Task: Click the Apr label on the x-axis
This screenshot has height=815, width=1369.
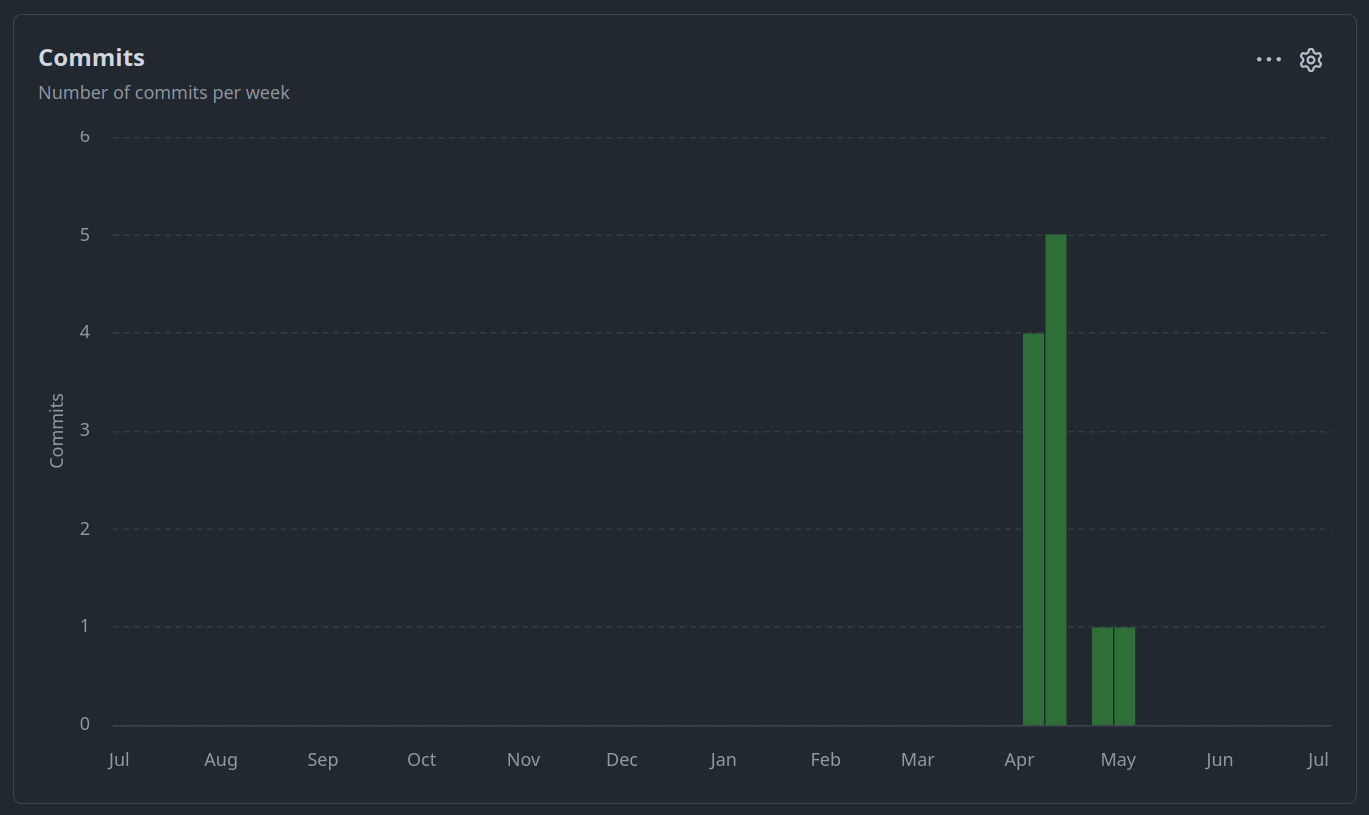Action: pos(1019,760)
